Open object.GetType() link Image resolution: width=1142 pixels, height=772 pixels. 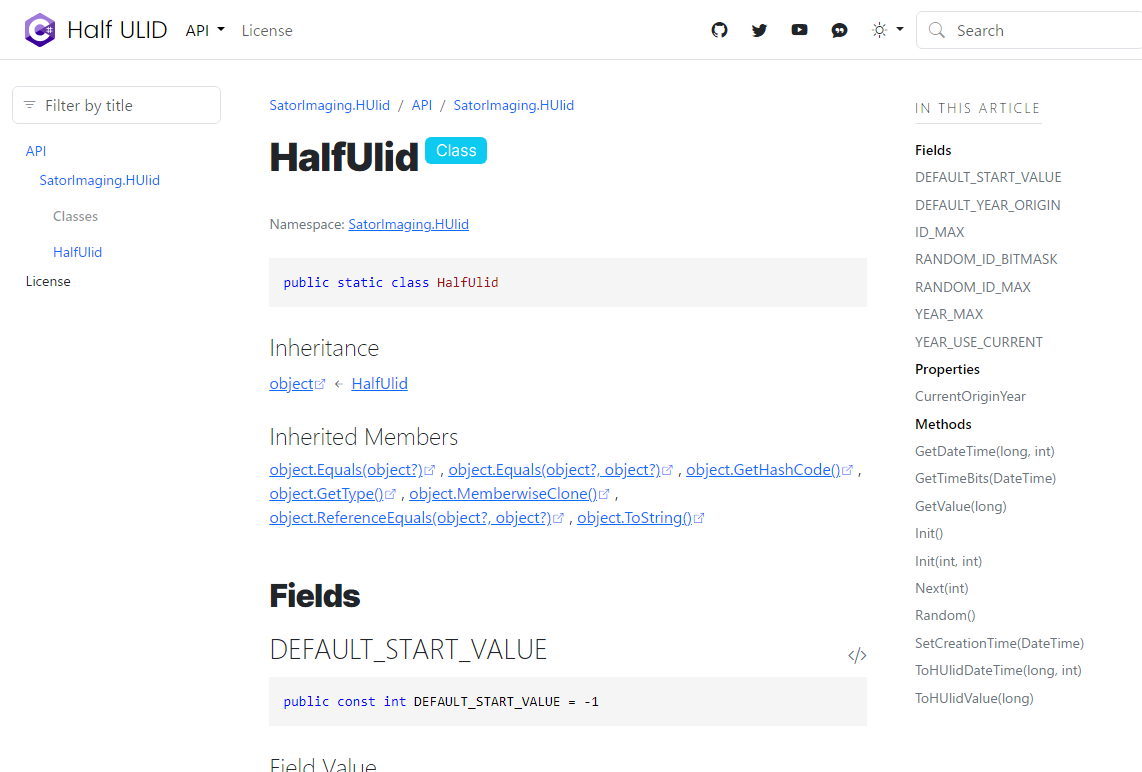[x=333, y=494]
